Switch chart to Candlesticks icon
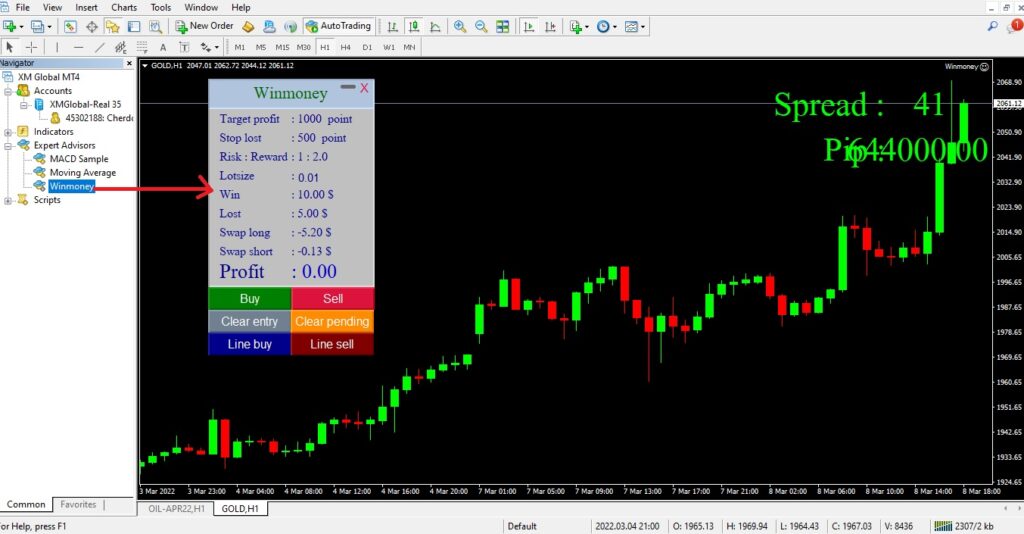Viewport: 1024px width, 534px height. coord(413,26)
